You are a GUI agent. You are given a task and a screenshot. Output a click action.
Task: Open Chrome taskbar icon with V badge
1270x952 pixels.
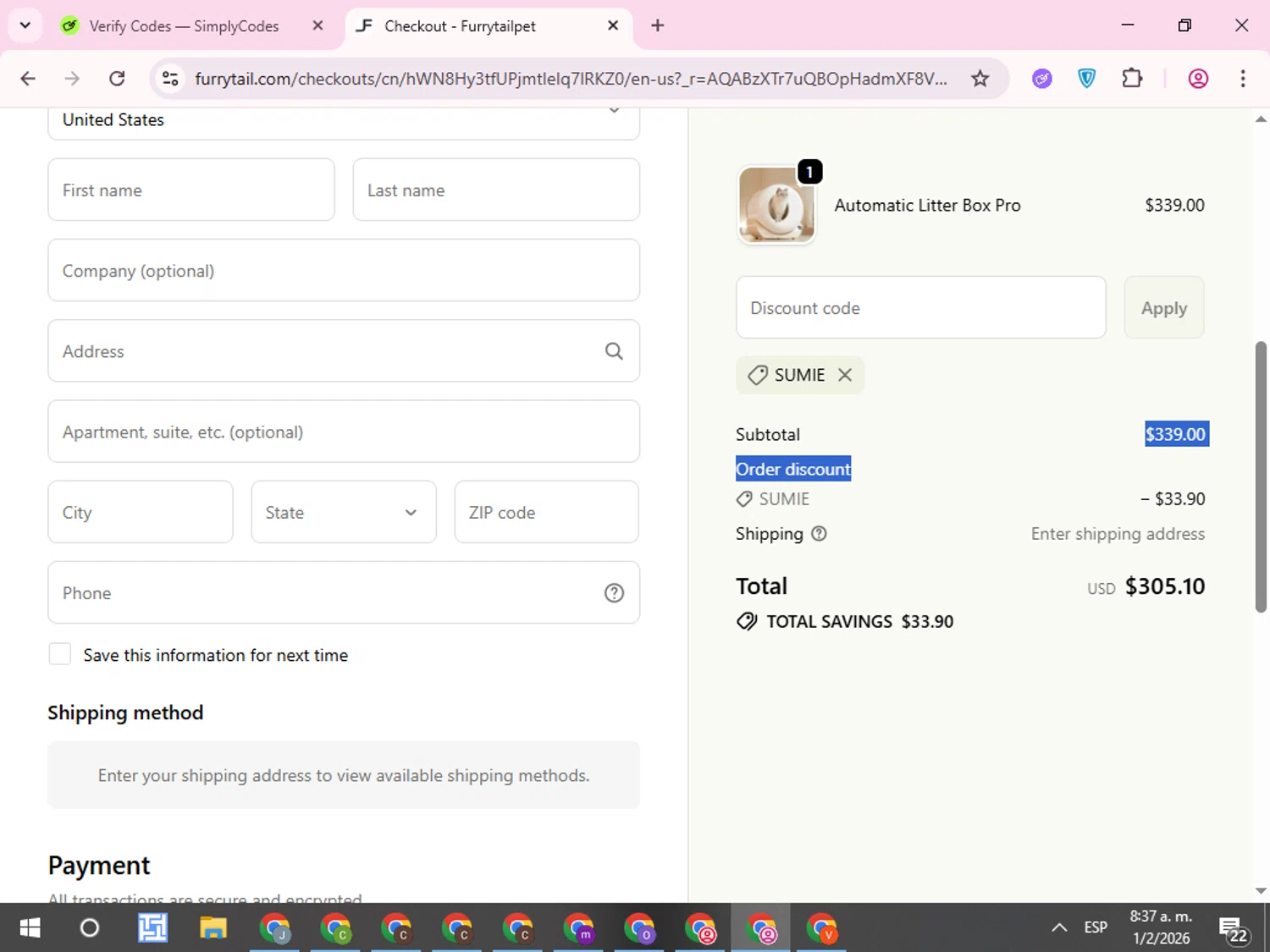(x=821, y=928)
